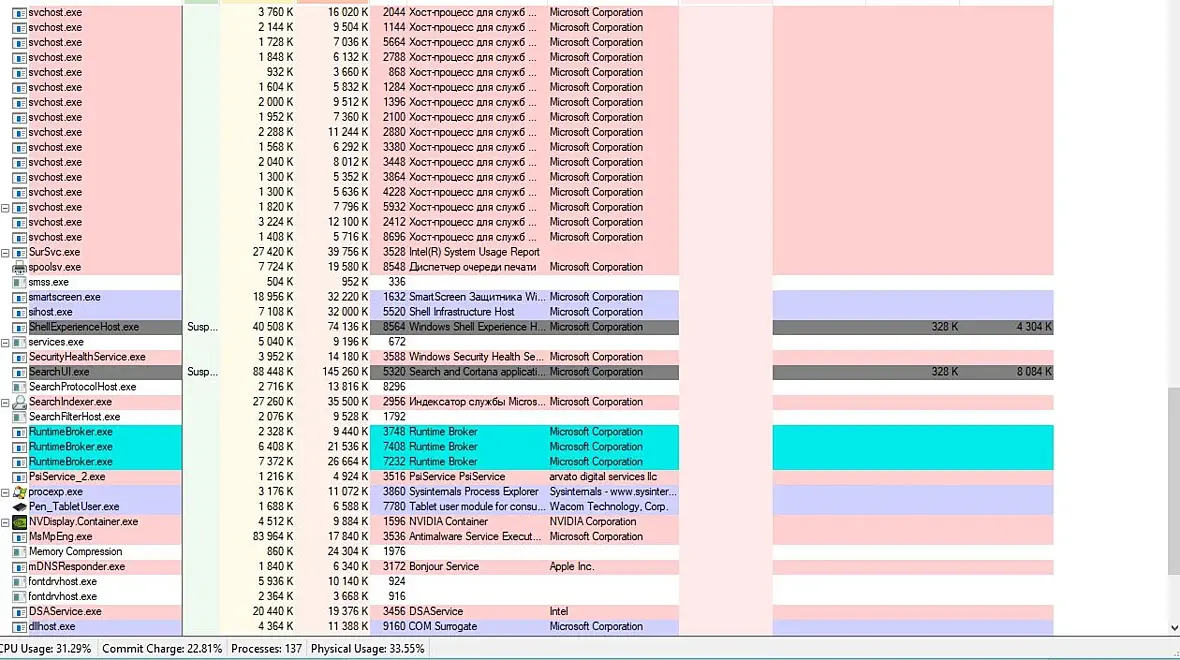Click the dllhost.exe process icon
1180x660 pixels.
click(x=20, y=627)
